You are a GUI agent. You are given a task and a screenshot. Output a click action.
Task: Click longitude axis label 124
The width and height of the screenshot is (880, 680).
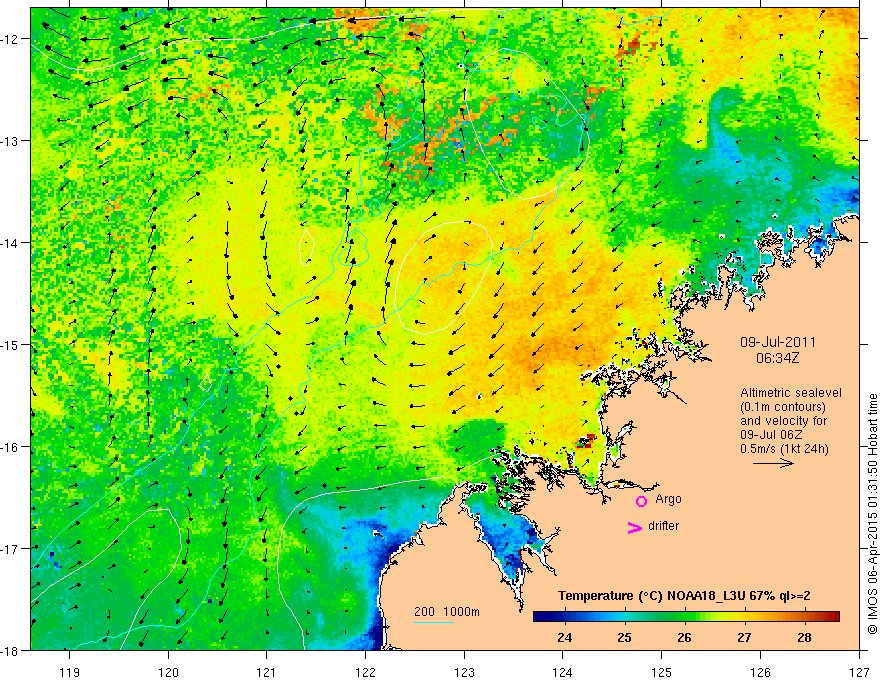(x=563, y=672)
